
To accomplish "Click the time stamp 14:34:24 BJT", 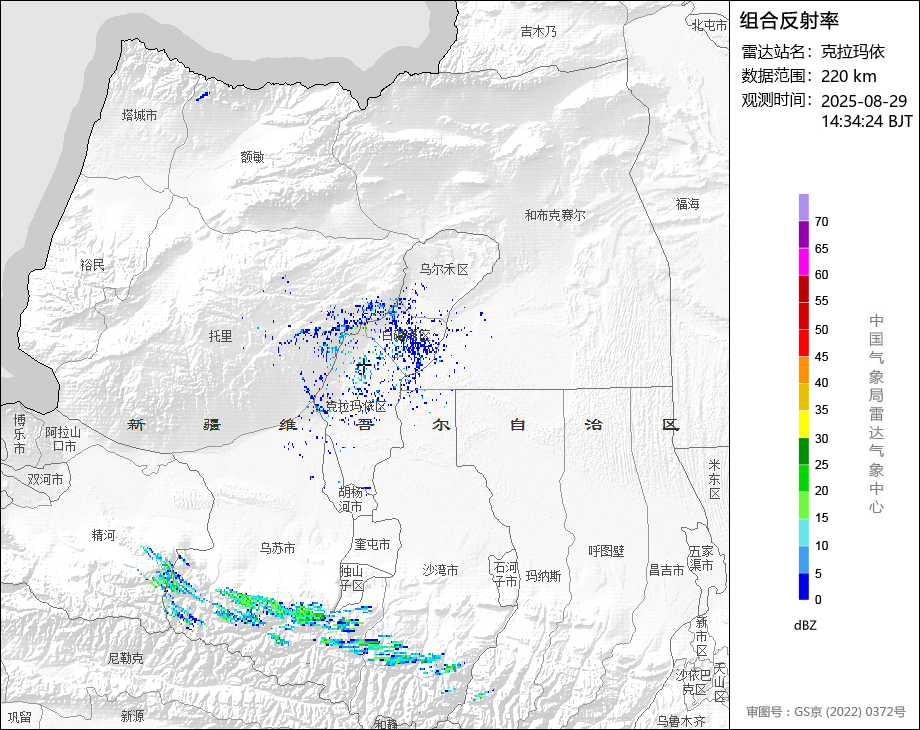I will [867, 121].
